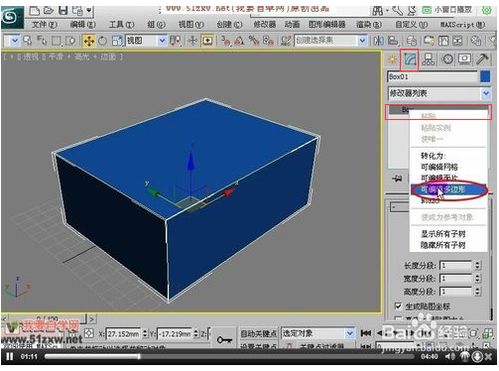Click the 高度分段 spinner arrows
Viewport: 499px width, 371px height.
click(x=477, y=291)
